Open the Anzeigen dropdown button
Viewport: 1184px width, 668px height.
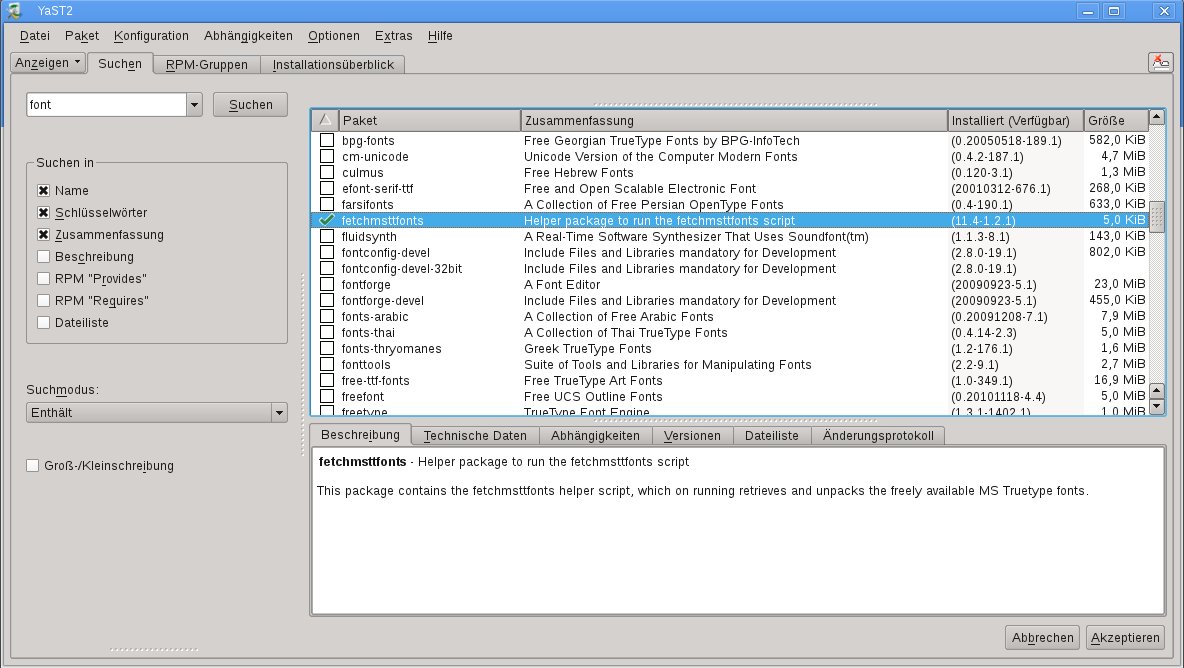coord(48,62)
